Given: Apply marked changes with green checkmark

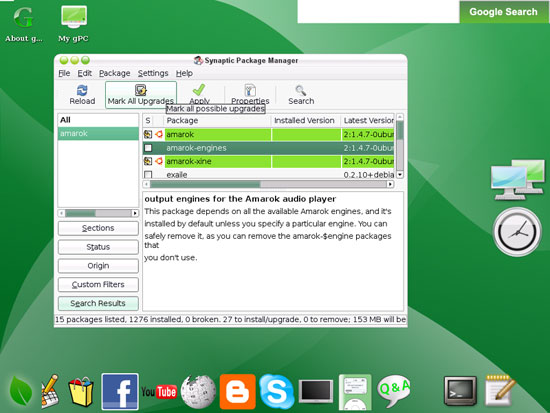Looking at the screenshot, I should (199, 90).
